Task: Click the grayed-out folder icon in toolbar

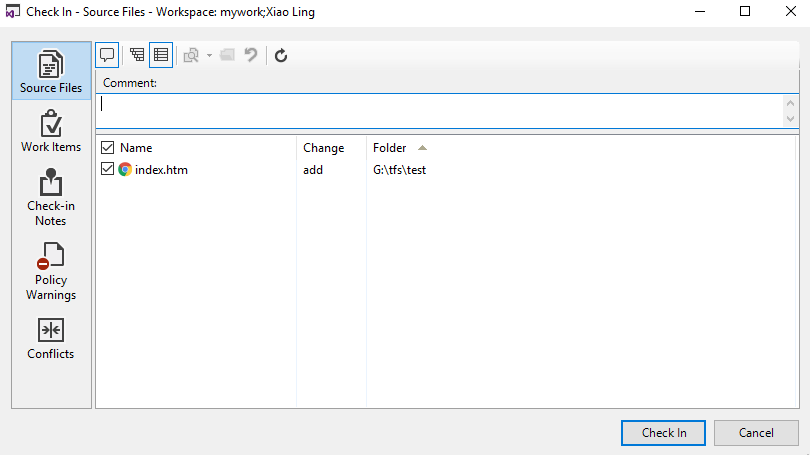Action: (x=227, y=55)
